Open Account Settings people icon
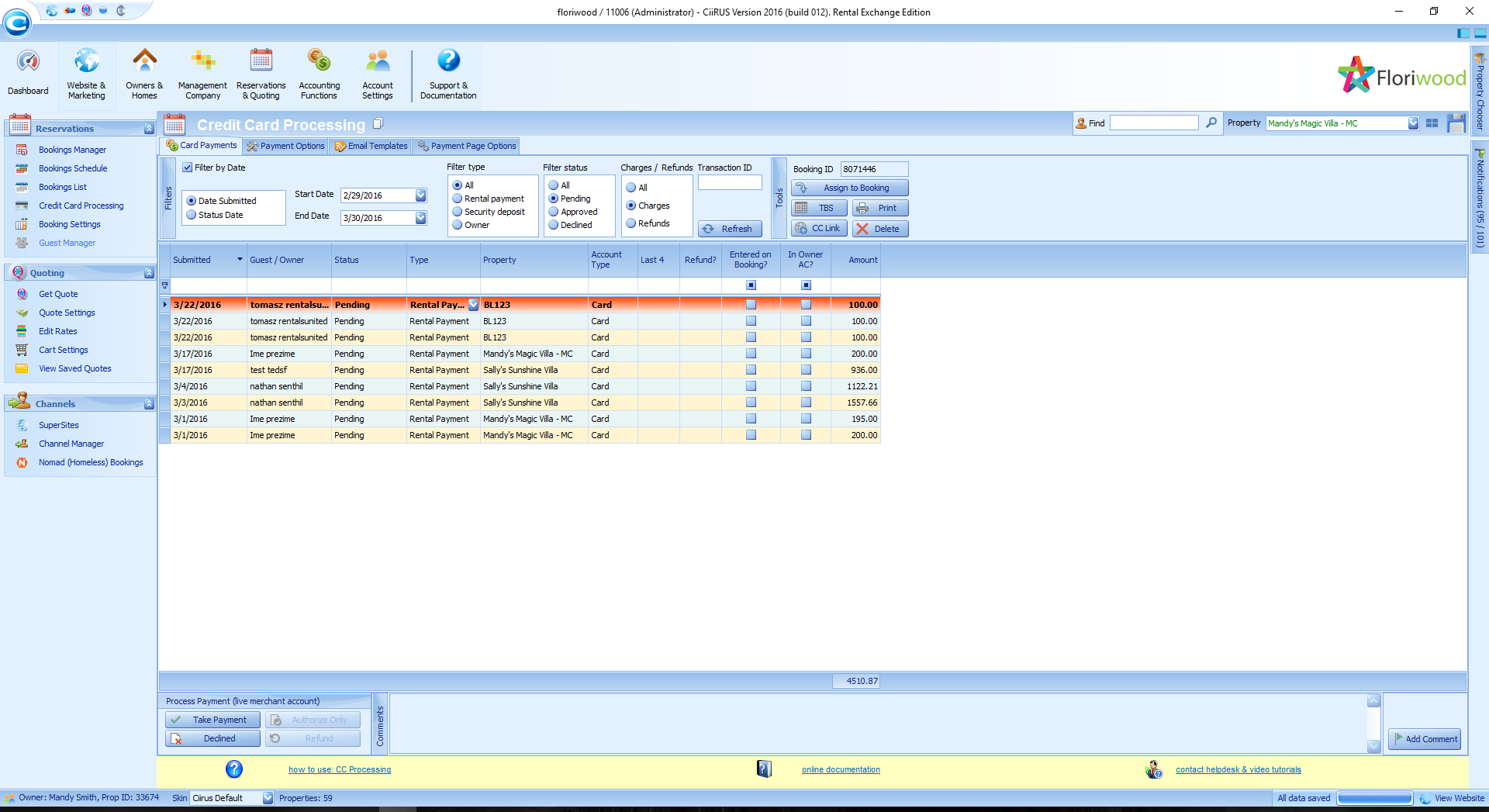 378,61
